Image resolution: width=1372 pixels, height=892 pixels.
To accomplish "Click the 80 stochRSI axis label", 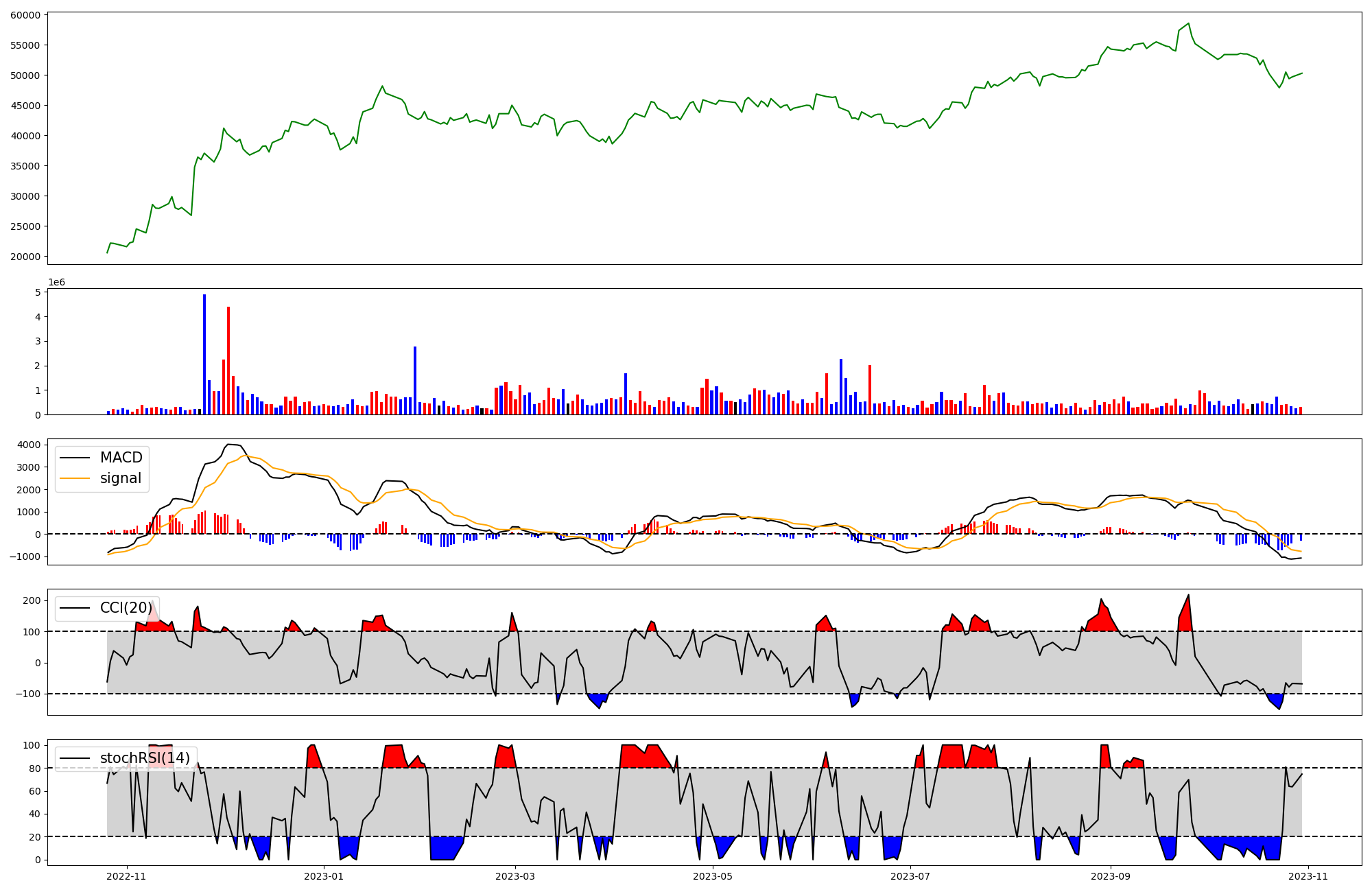I will [x=35, y=768].
